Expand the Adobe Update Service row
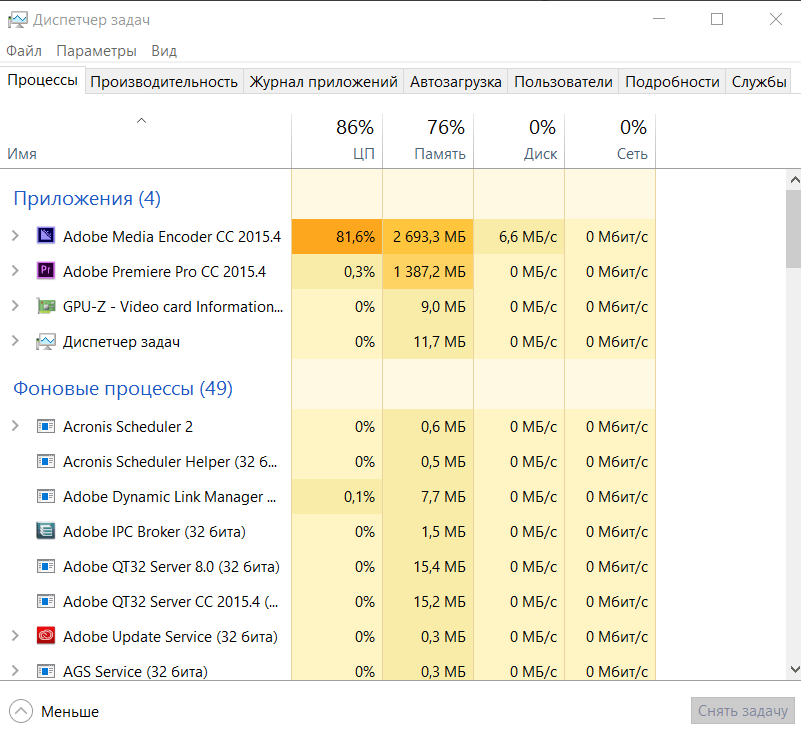Screen dimensions: 801x732 point(15,636)
